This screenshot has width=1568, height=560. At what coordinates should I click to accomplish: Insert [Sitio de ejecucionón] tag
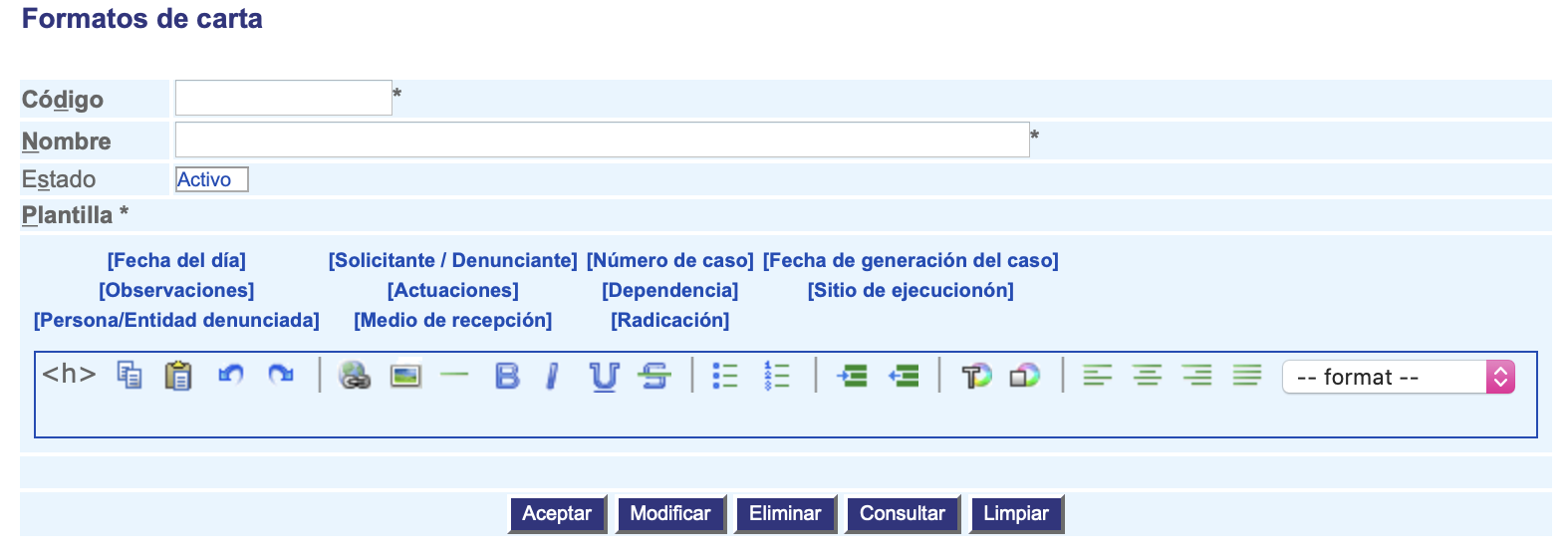[x=911, y=290]
